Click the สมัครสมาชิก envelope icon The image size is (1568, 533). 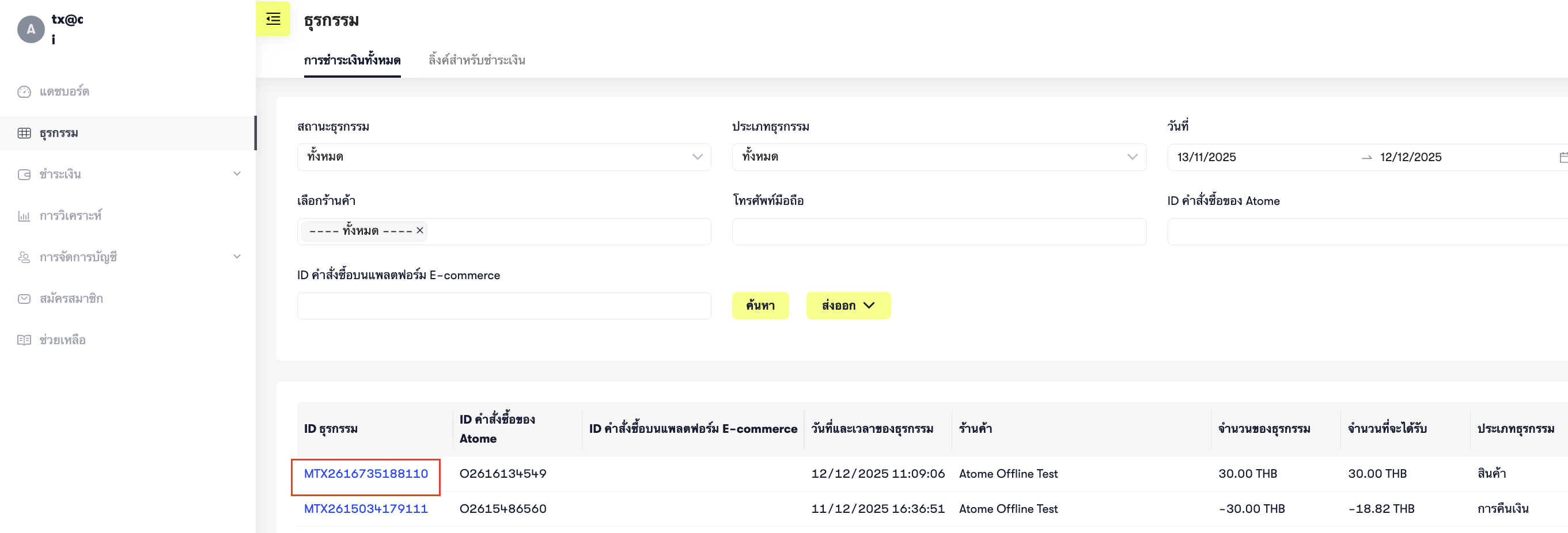coord(24,299)
